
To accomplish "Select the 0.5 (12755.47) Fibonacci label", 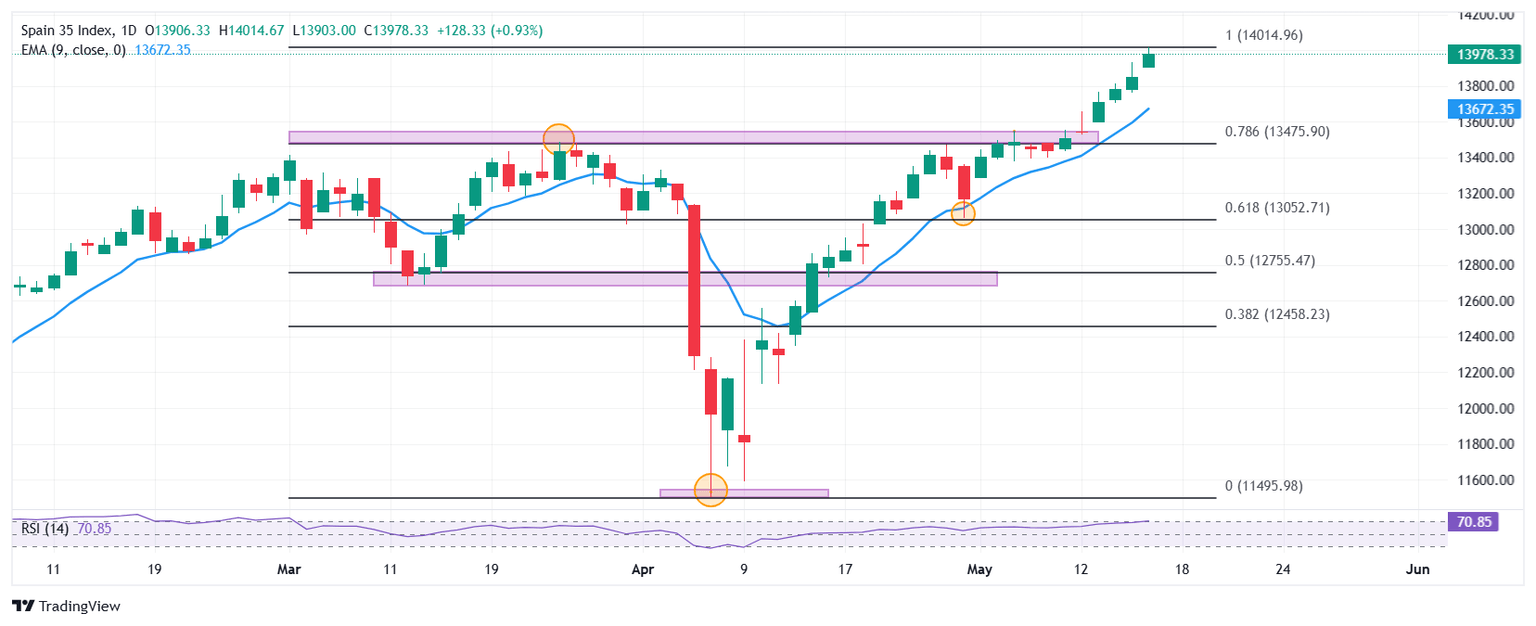I will pos(1269,260).
